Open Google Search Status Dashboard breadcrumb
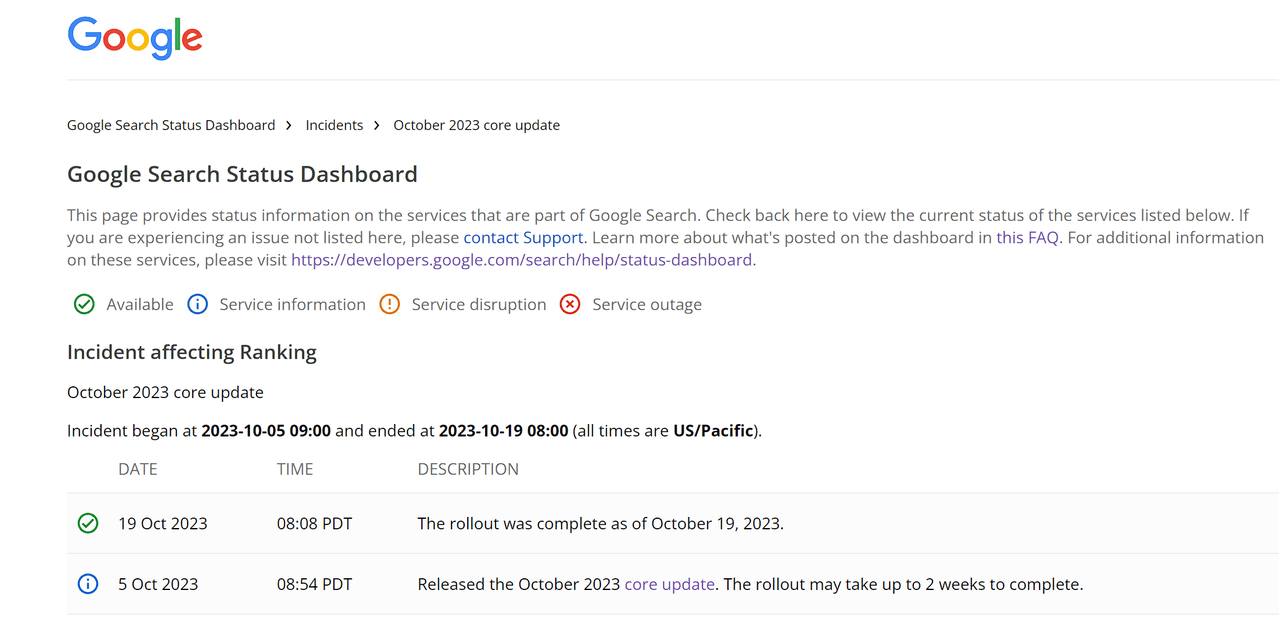 point(171,125)
